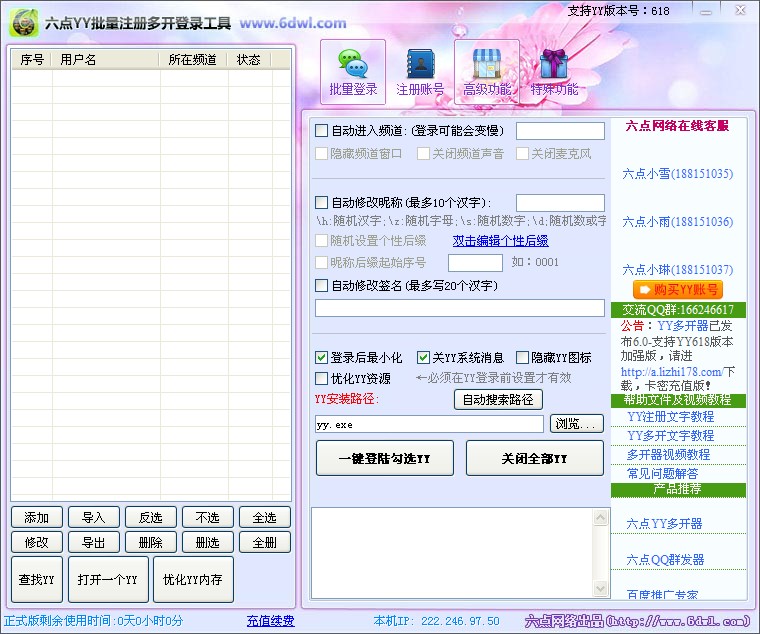
Task: Open the 批量登录 tab
Action: coord(353,72)
